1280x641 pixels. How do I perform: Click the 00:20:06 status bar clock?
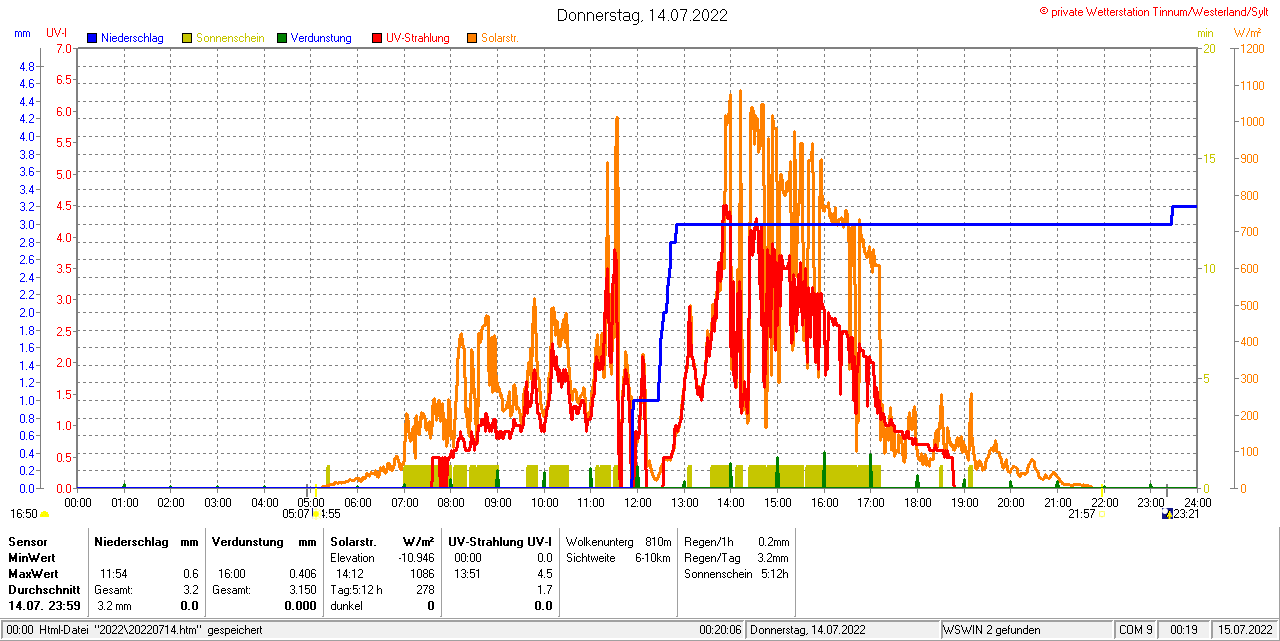click(720, 630)
